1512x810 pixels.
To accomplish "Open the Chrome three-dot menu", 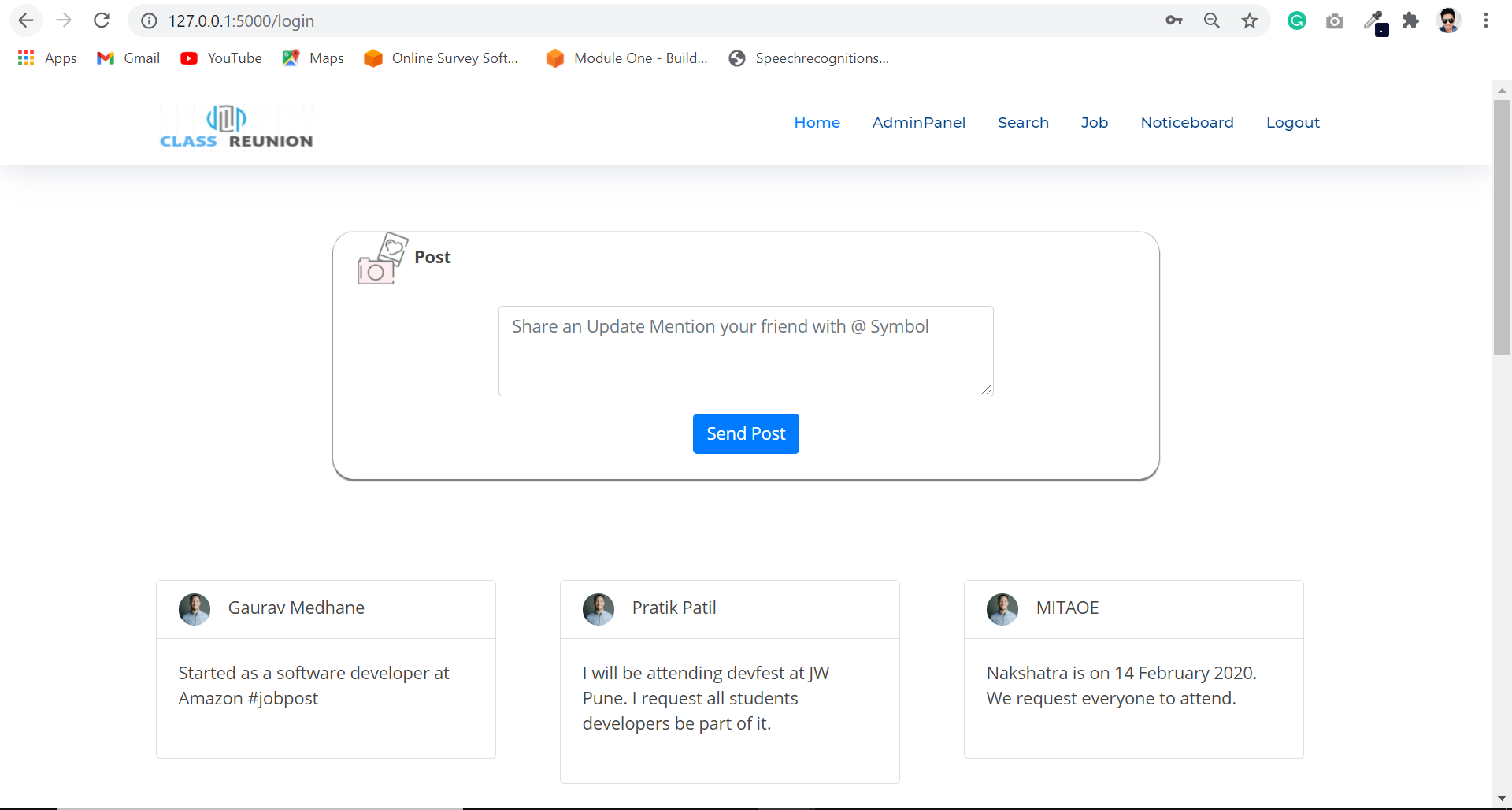I will point(1486,20).
